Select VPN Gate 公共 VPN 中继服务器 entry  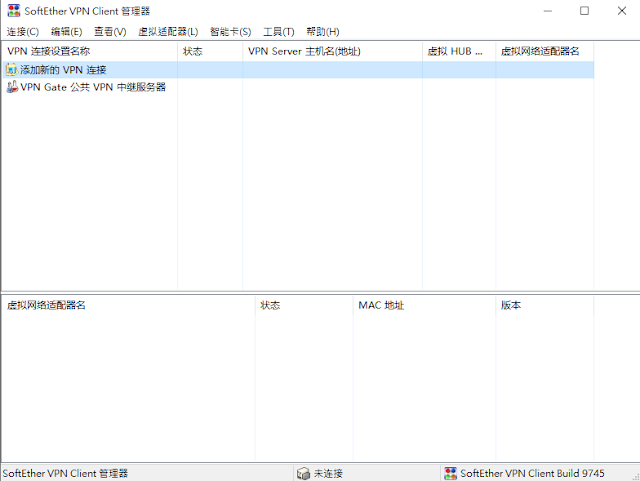pyautogui.click(x=93, y=87)
